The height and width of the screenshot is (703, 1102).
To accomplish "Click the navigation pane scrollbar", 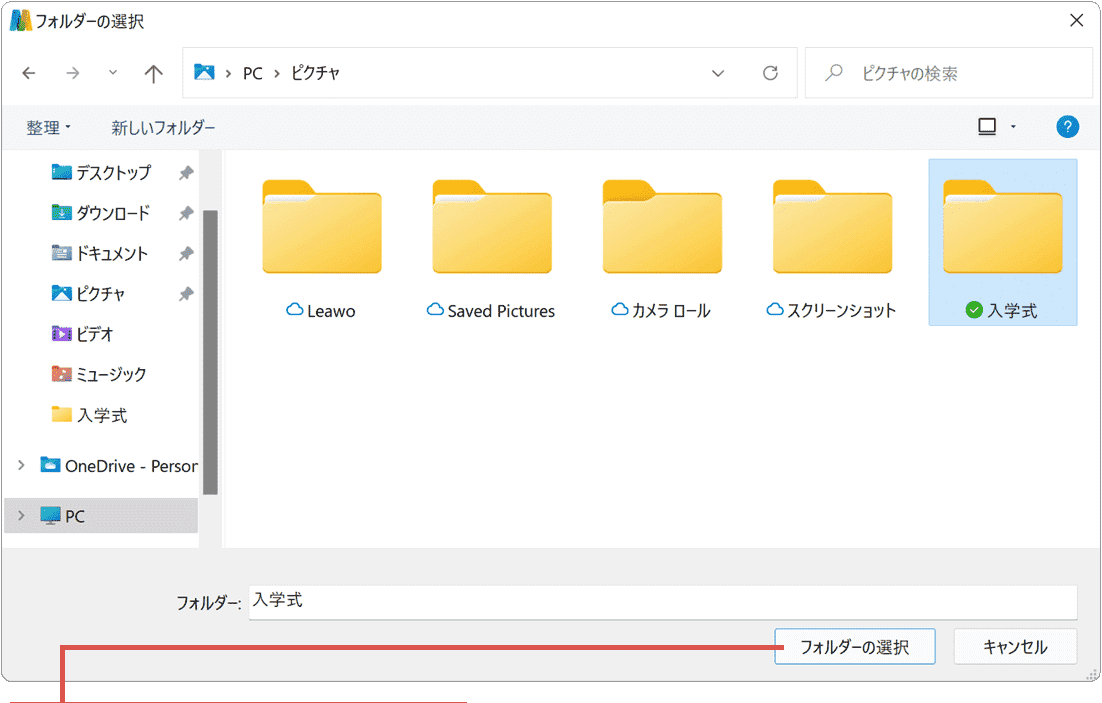I will tap(210, 350).
